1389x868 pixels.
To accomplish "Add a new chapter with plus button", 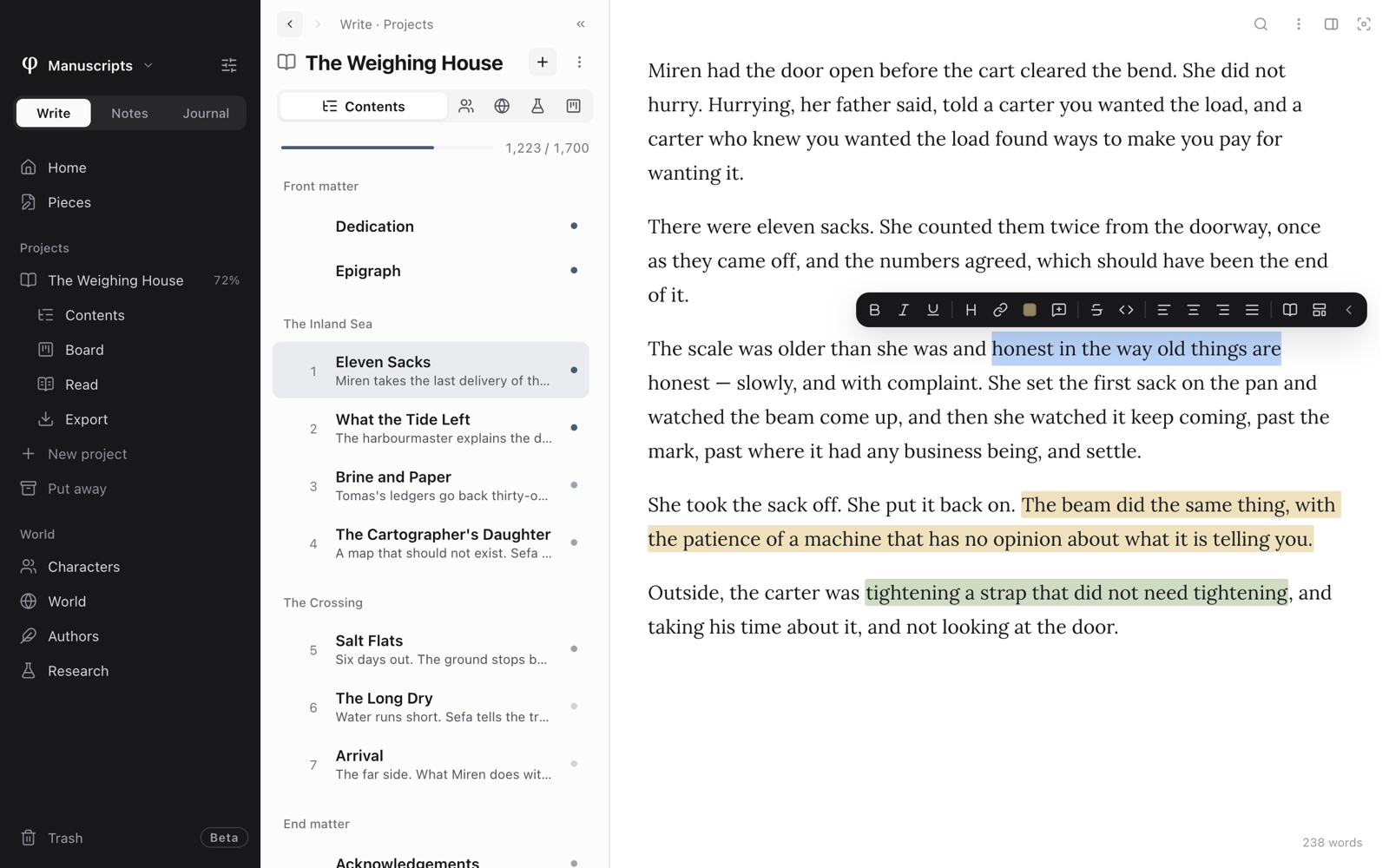I will tap(543, 62).
